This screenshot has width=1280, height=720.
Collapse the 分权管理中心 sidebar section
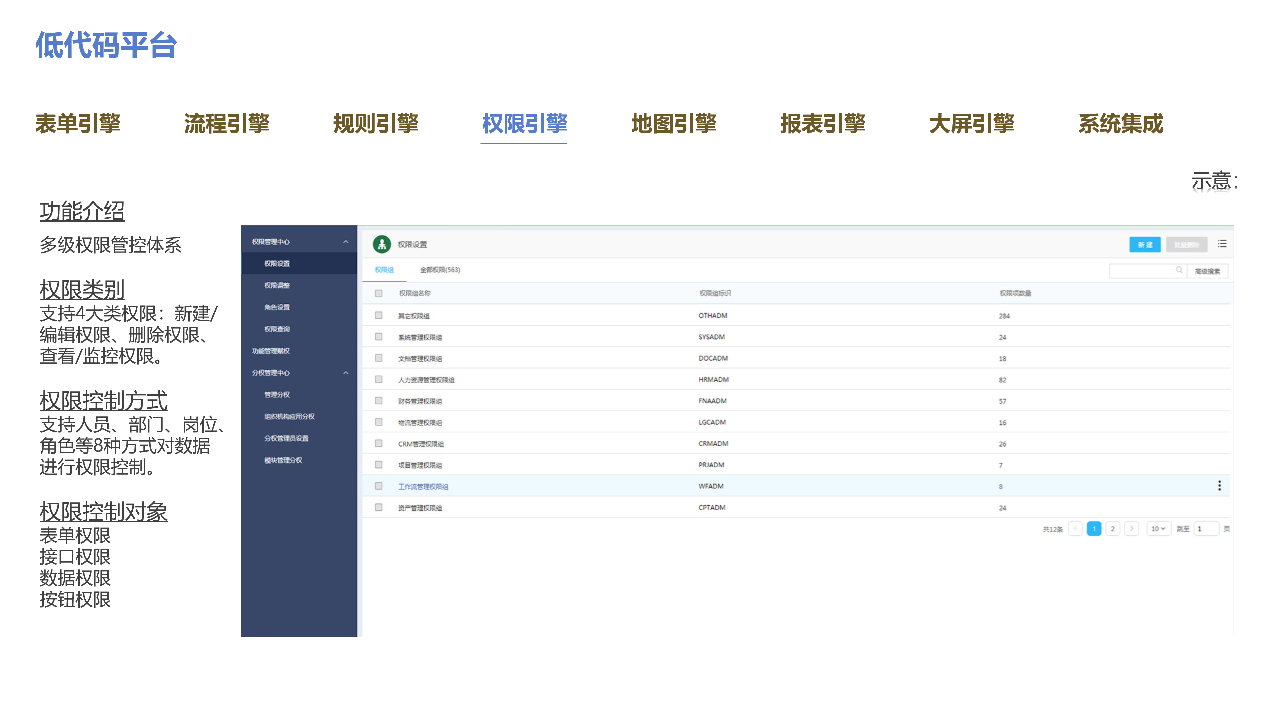[x=346, y=373]
